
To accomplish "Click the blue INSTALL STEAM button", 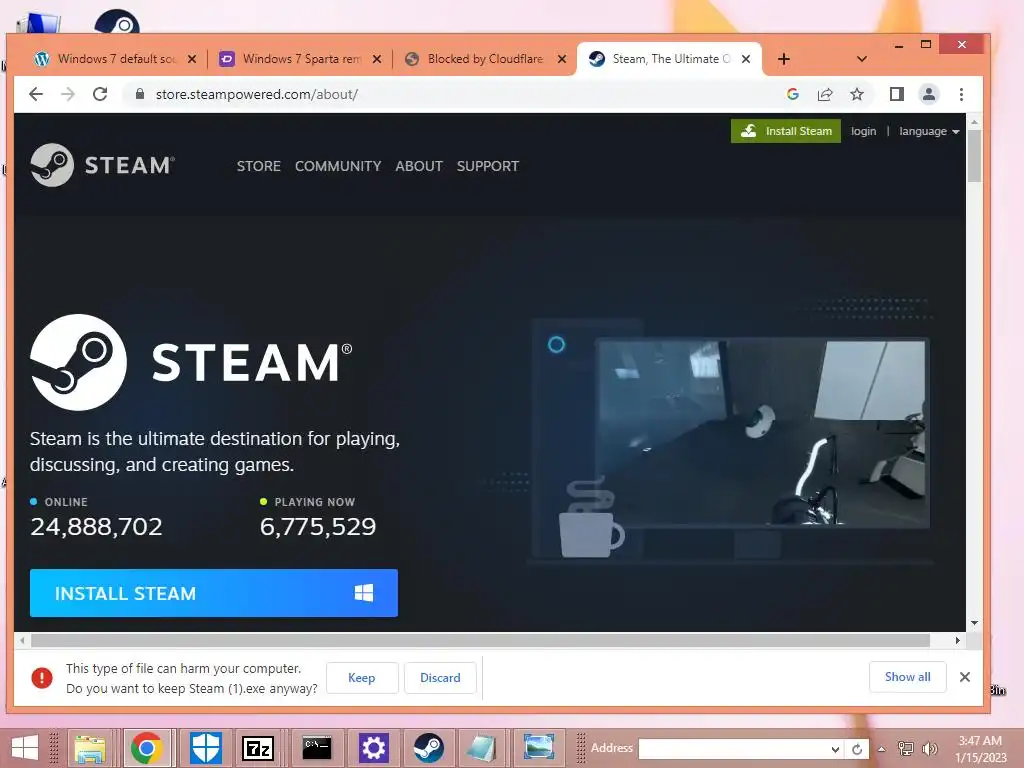I will coord(214,593).
